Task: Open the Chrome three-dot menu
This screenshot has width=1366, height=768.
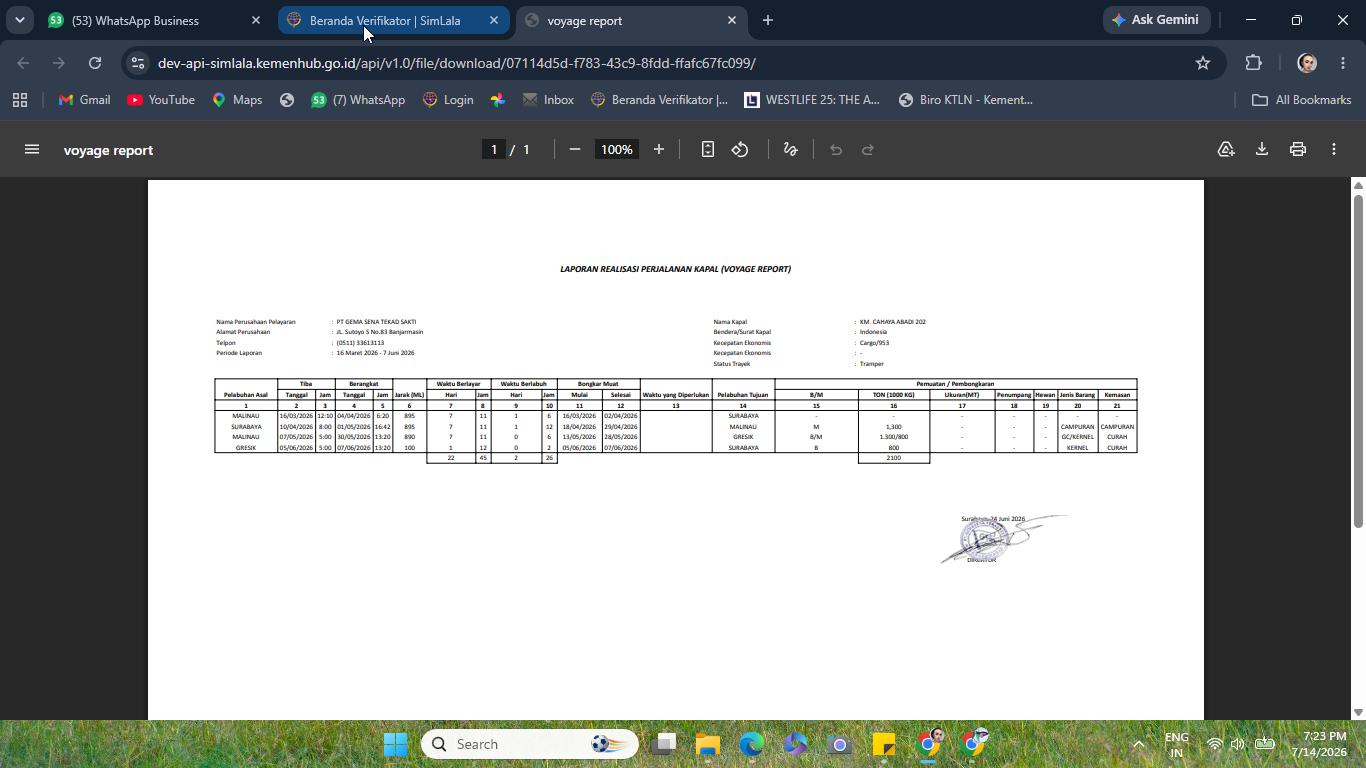Action: 1343,63
